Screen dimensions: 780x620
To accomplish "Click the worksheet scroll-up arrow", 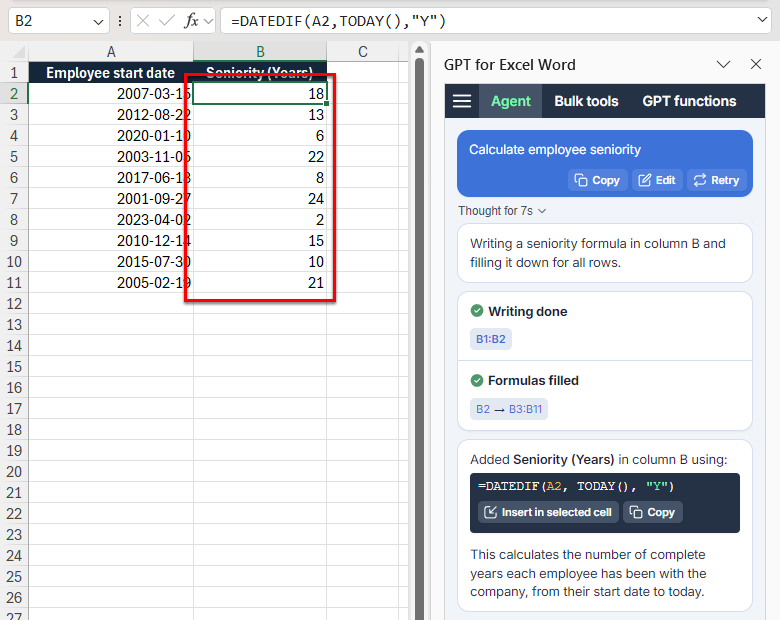I will pyautogui.click(x=419, y=49).
